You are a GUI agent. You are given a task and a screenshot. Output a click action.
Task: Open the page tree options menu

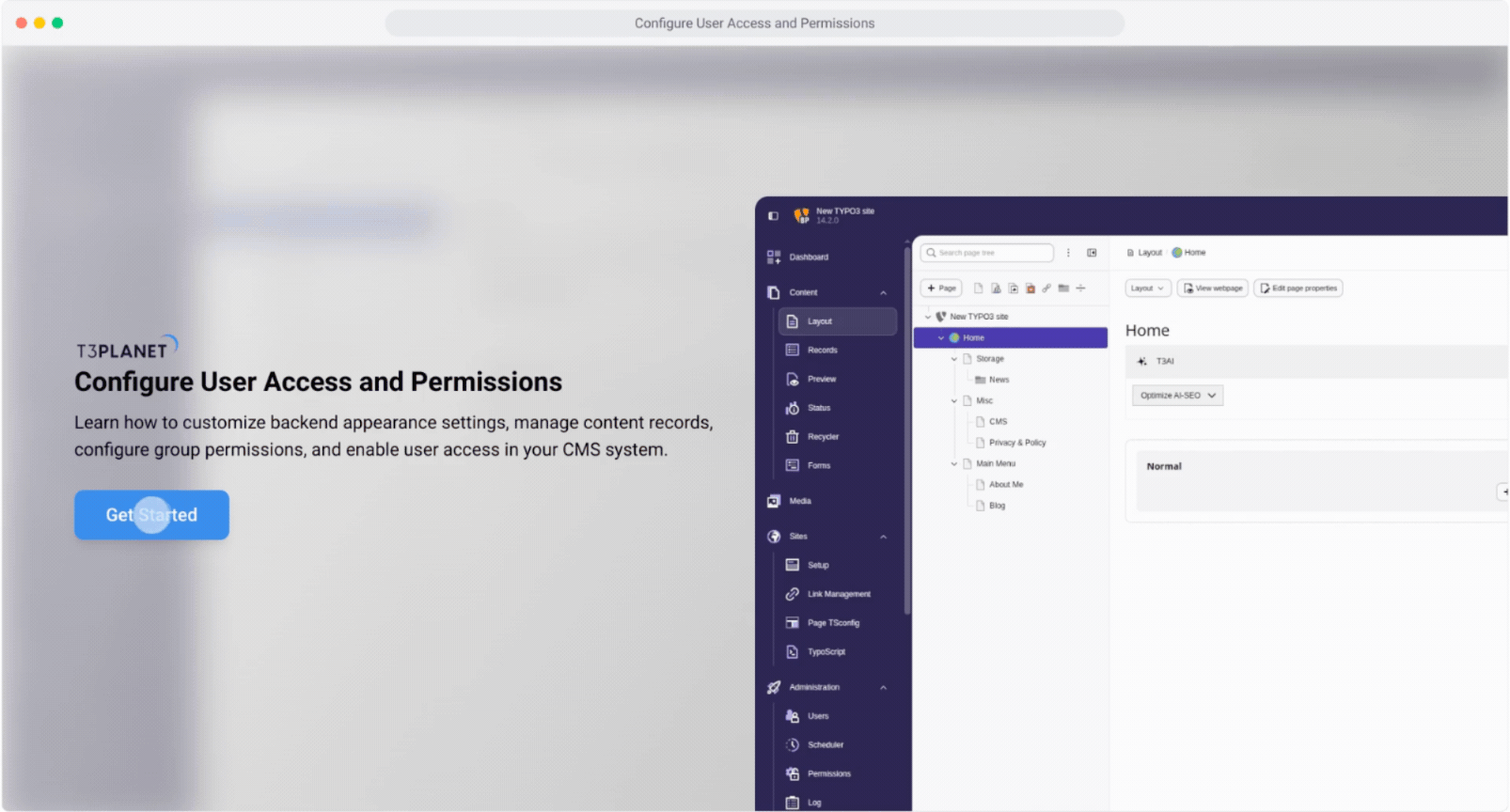pos(1068,253)
